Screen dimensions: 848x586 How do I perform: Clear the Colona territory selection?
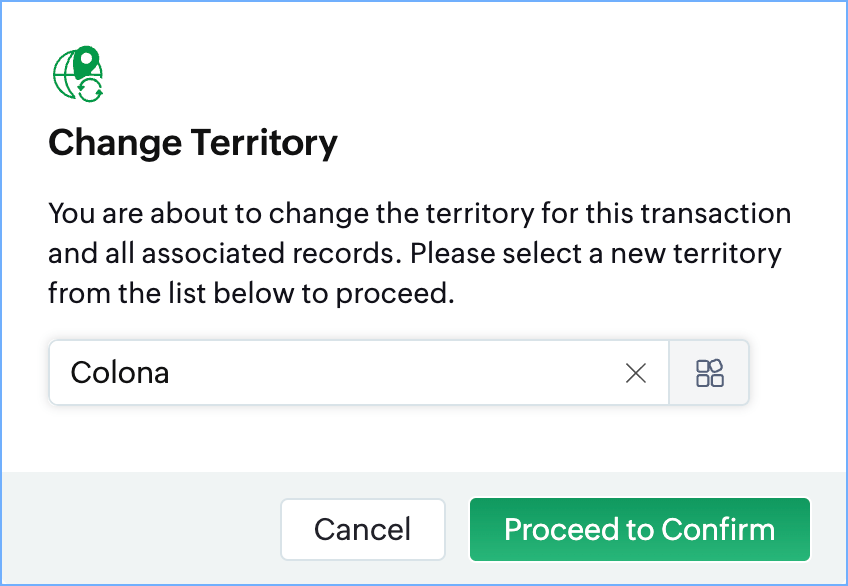(x=635, y=373)
